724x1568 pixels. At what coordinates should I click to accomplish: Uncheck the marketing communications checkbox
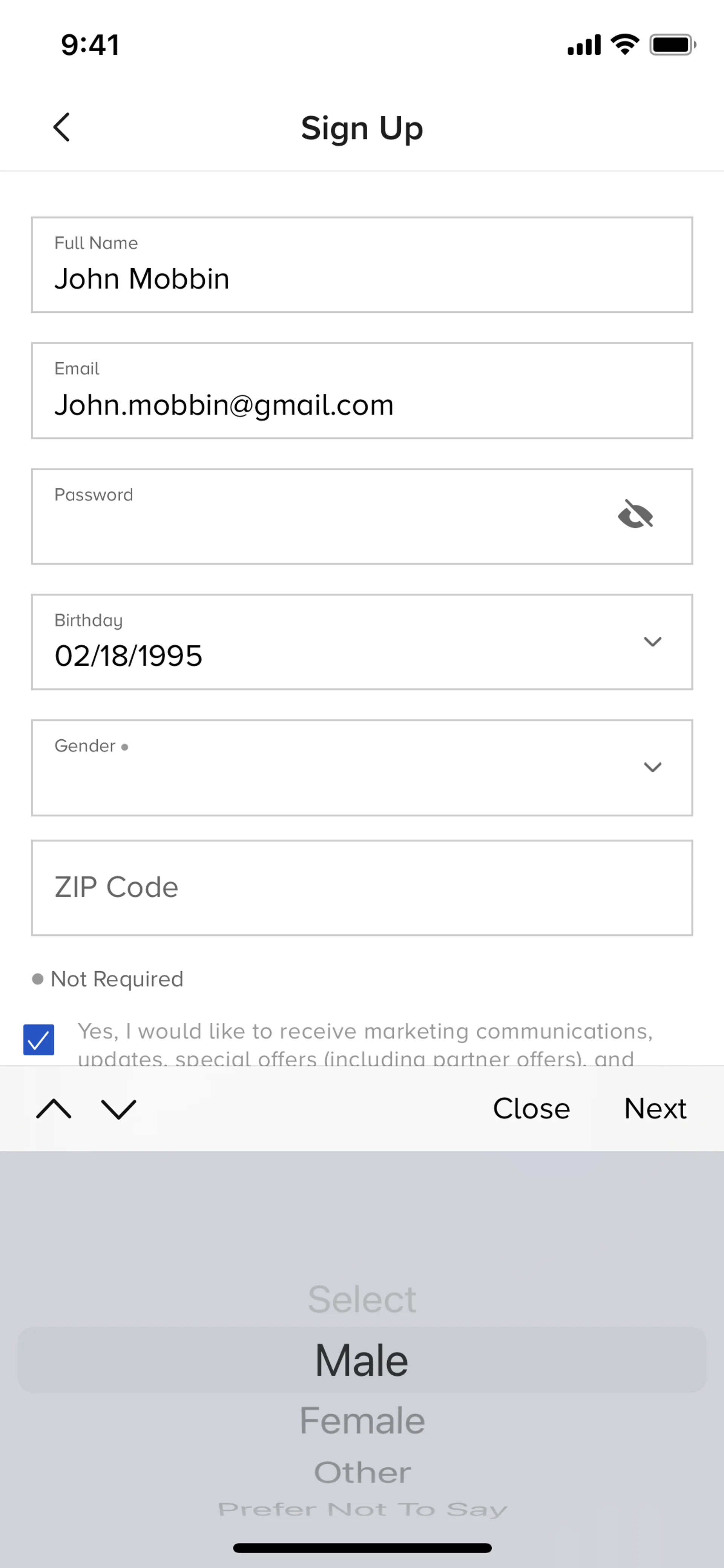pyautogui.click(x=39, y=1039)
